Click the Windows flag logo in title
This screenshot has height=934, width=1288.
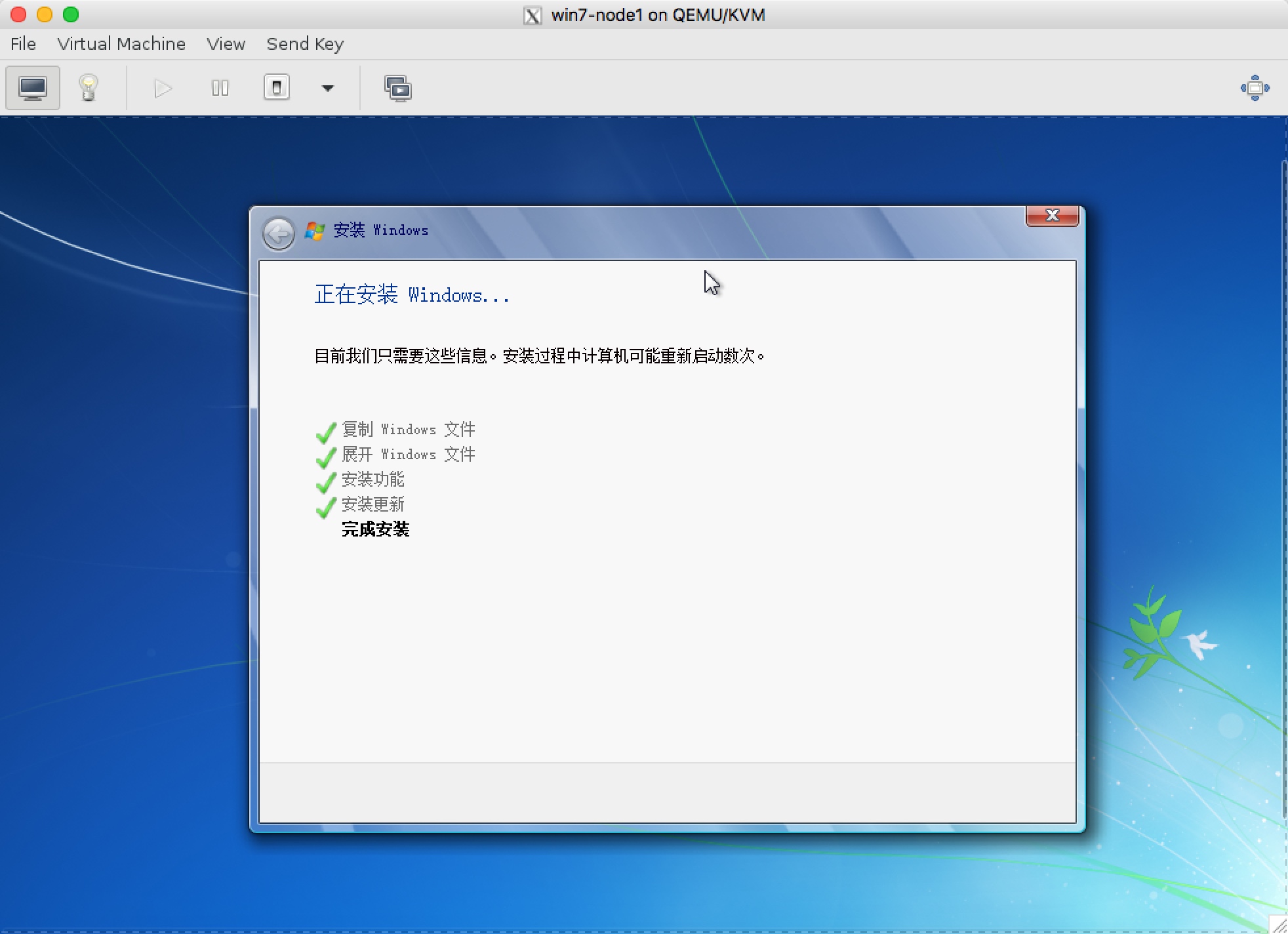coord(315,230)
